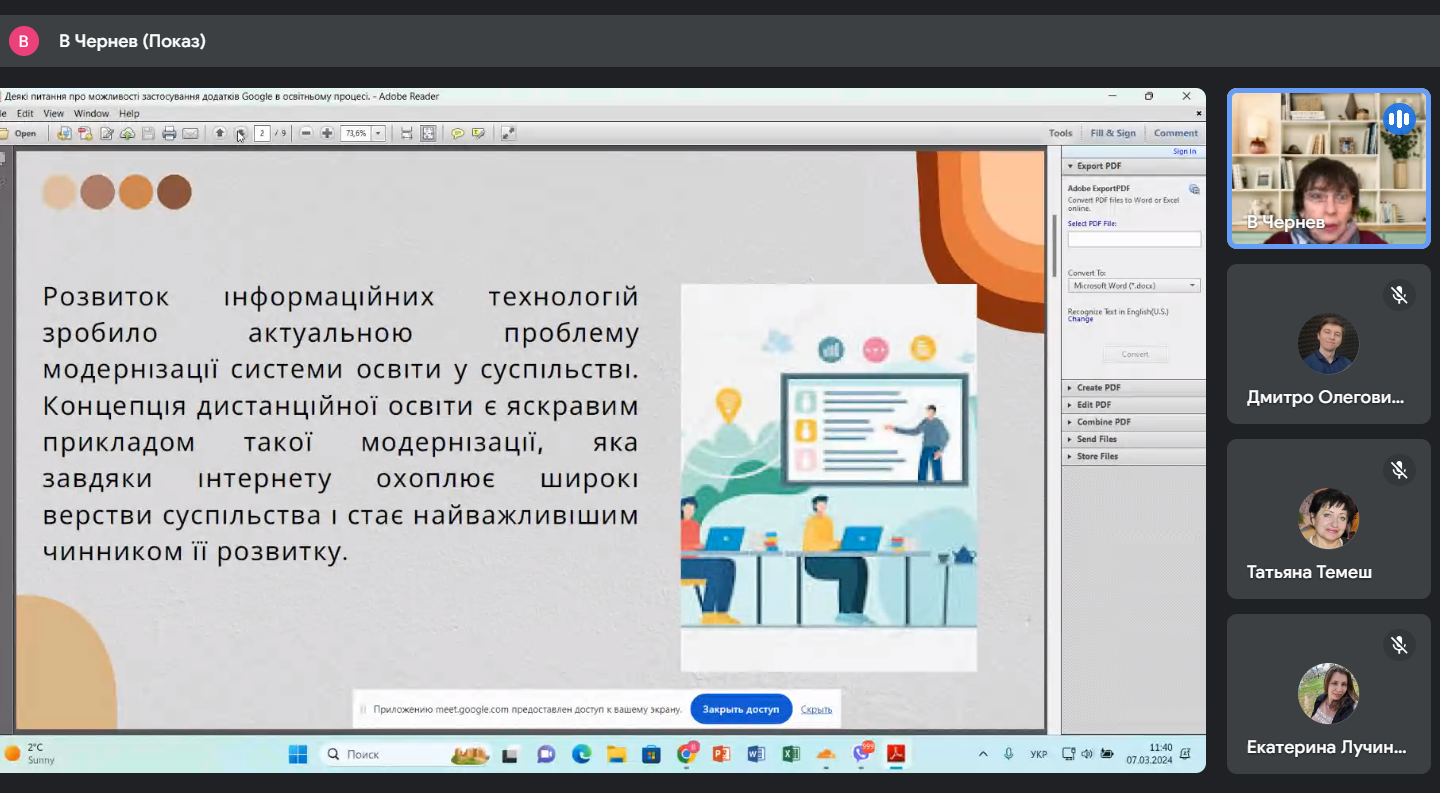Viewport: 1440px width, 793px height.
Task: Click the zoom out minus button
Action: click(306, 133)
